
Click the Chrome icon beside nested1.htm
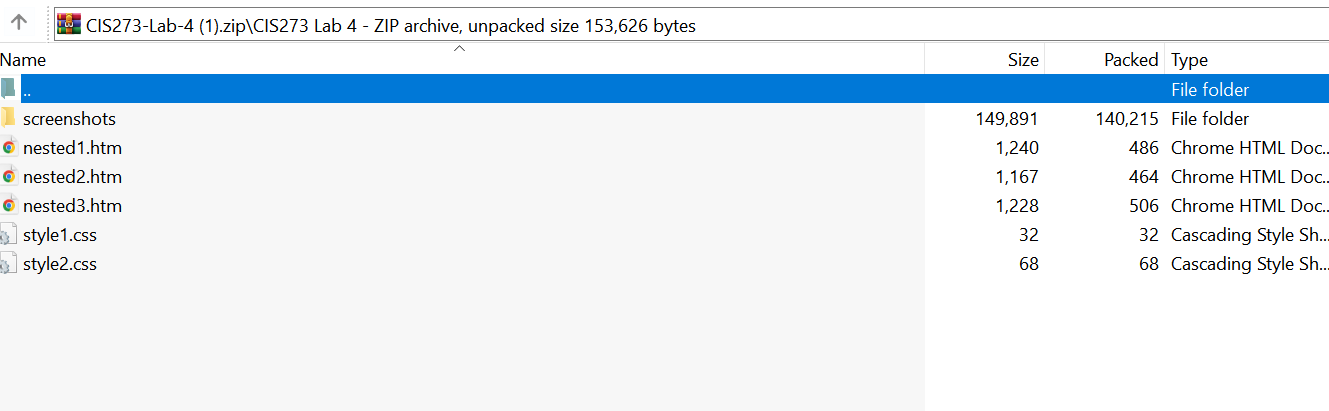(x=8, y=148)
